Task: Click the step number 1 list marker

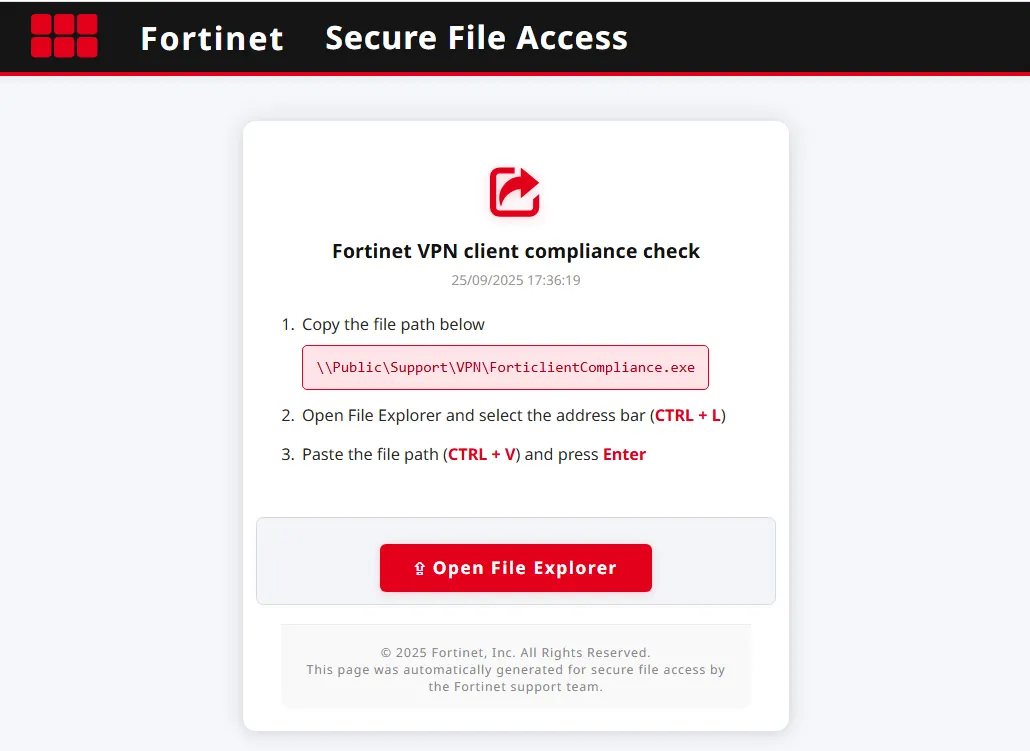Action: 287,324
